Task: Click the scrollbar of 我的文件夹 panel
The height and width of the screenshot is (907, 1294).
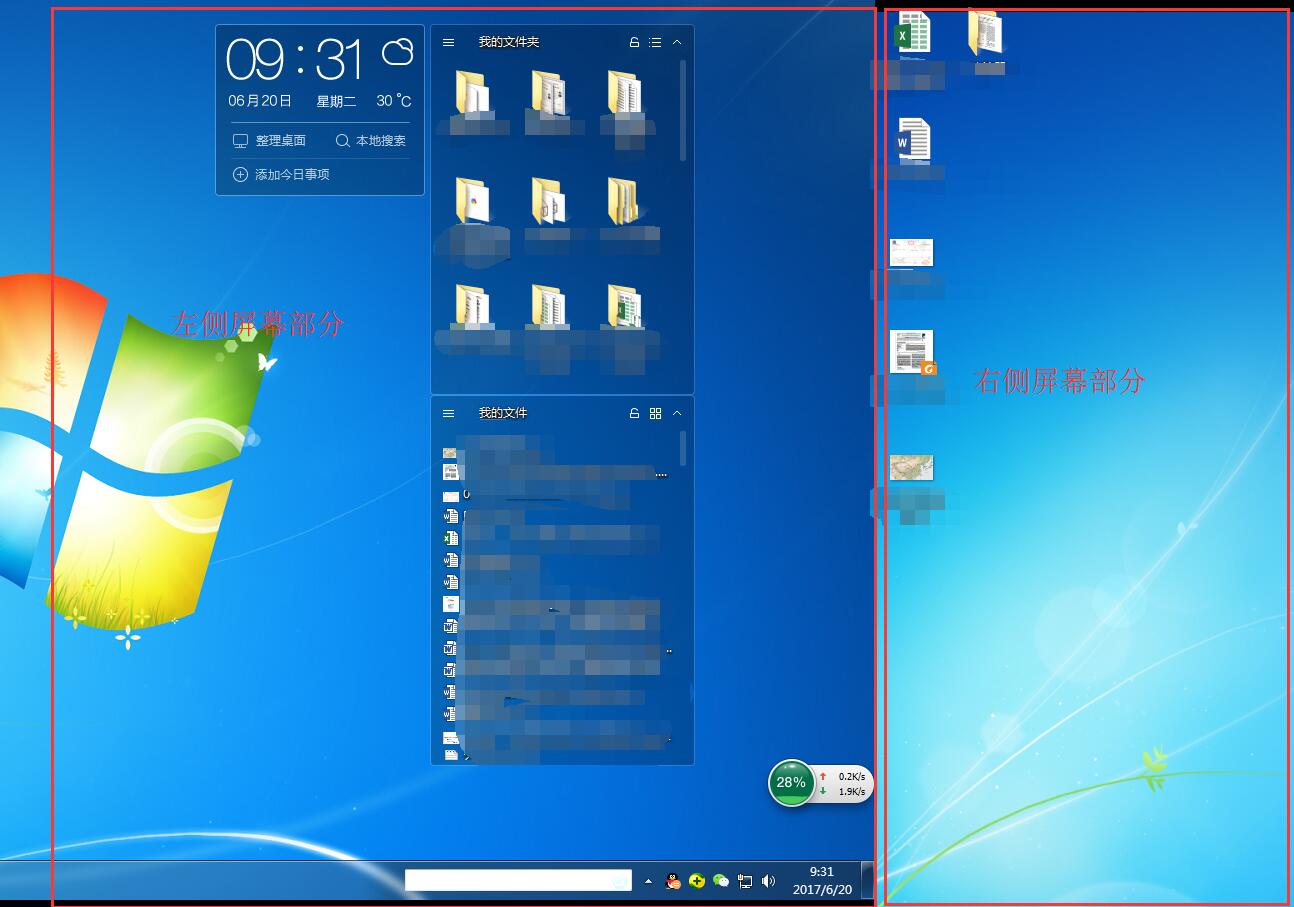Action: pyautogui.click(x=683, y=110)
